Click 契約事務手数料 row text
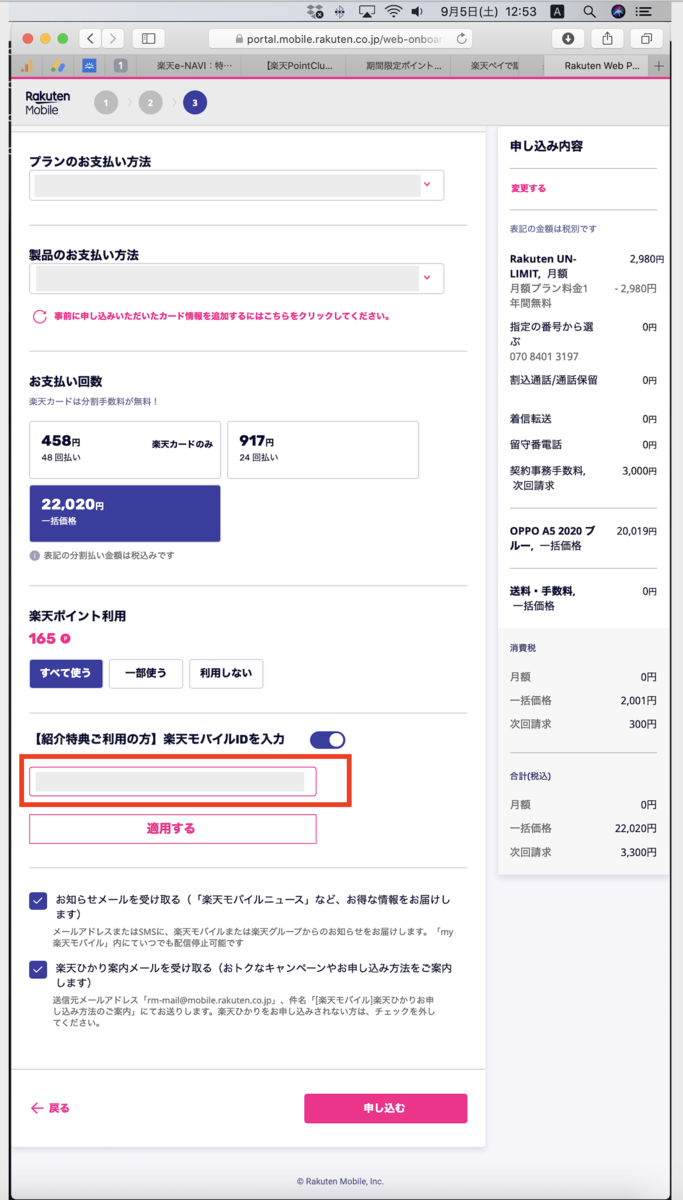Image resolution: width=683 pixels, height=1200 pixels. (x=548, y=478)
